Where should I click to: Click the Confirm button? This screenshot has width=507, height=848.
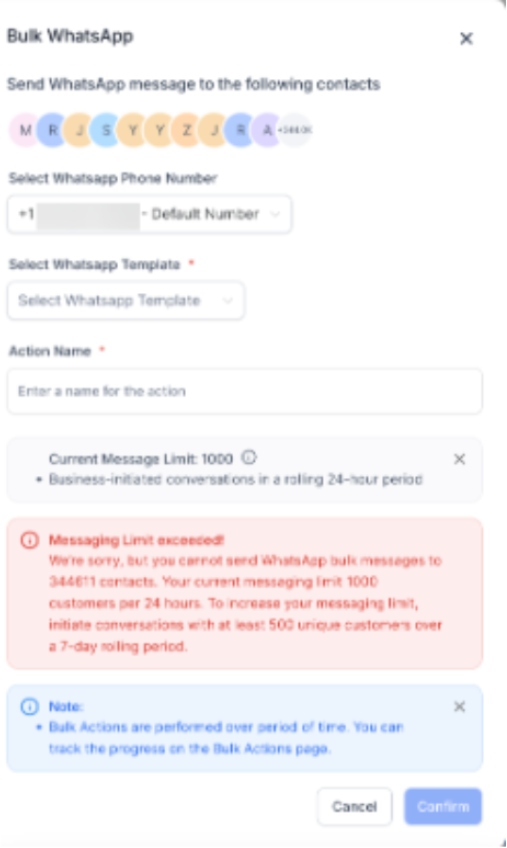tap(443, 806)
